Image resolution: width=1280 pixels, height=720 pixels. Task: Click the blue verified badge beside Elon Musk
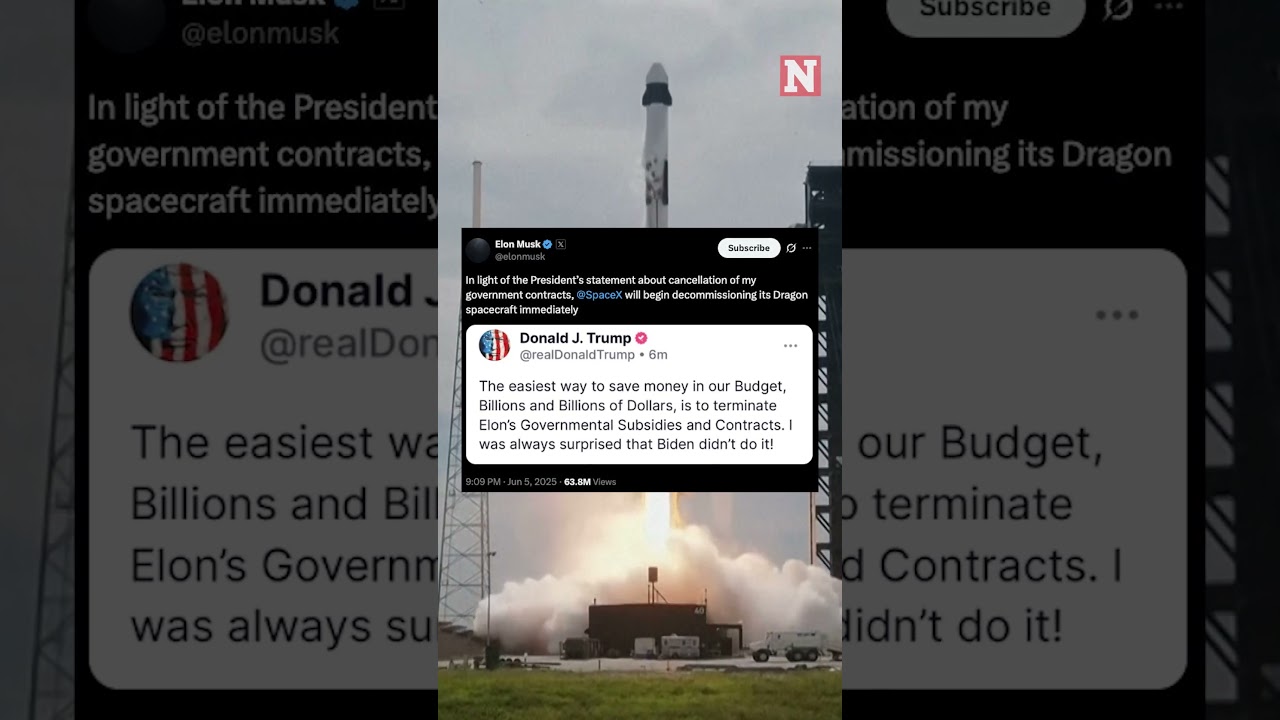[548, 244]
